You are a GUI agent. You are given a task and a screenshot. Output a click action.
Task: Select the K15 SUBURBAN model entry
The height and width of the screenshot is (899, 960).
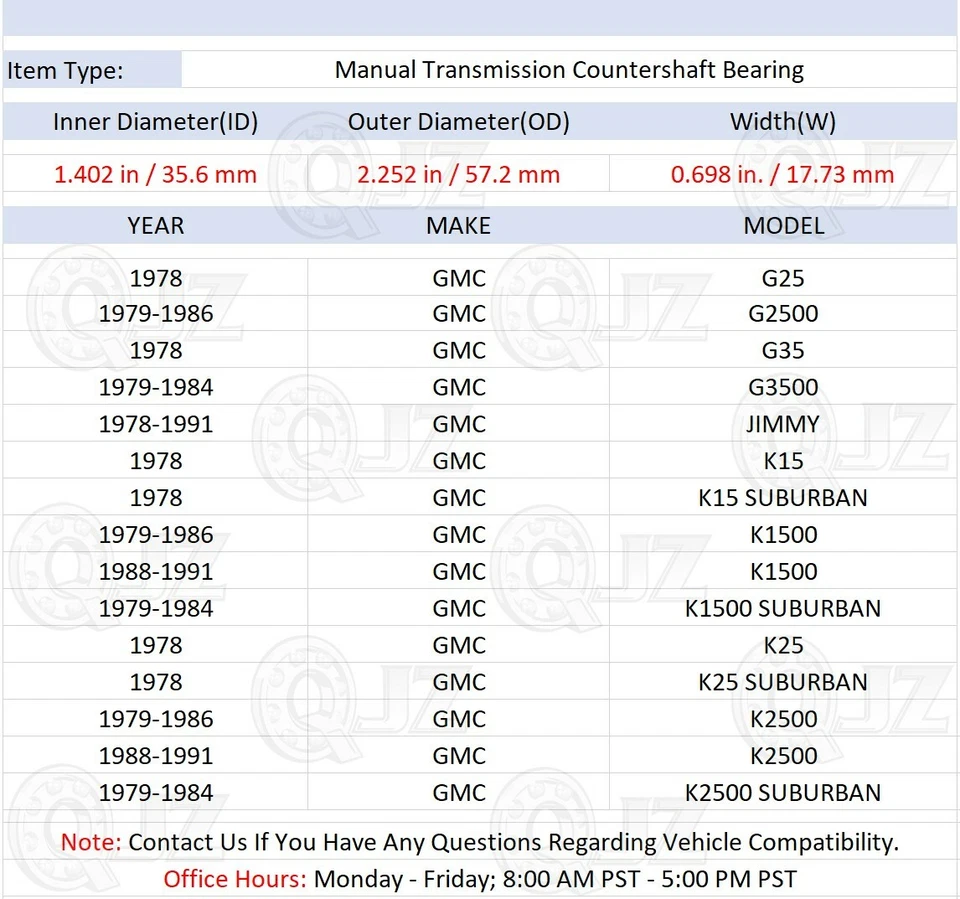pyautogui.click(x=783, y=497)
